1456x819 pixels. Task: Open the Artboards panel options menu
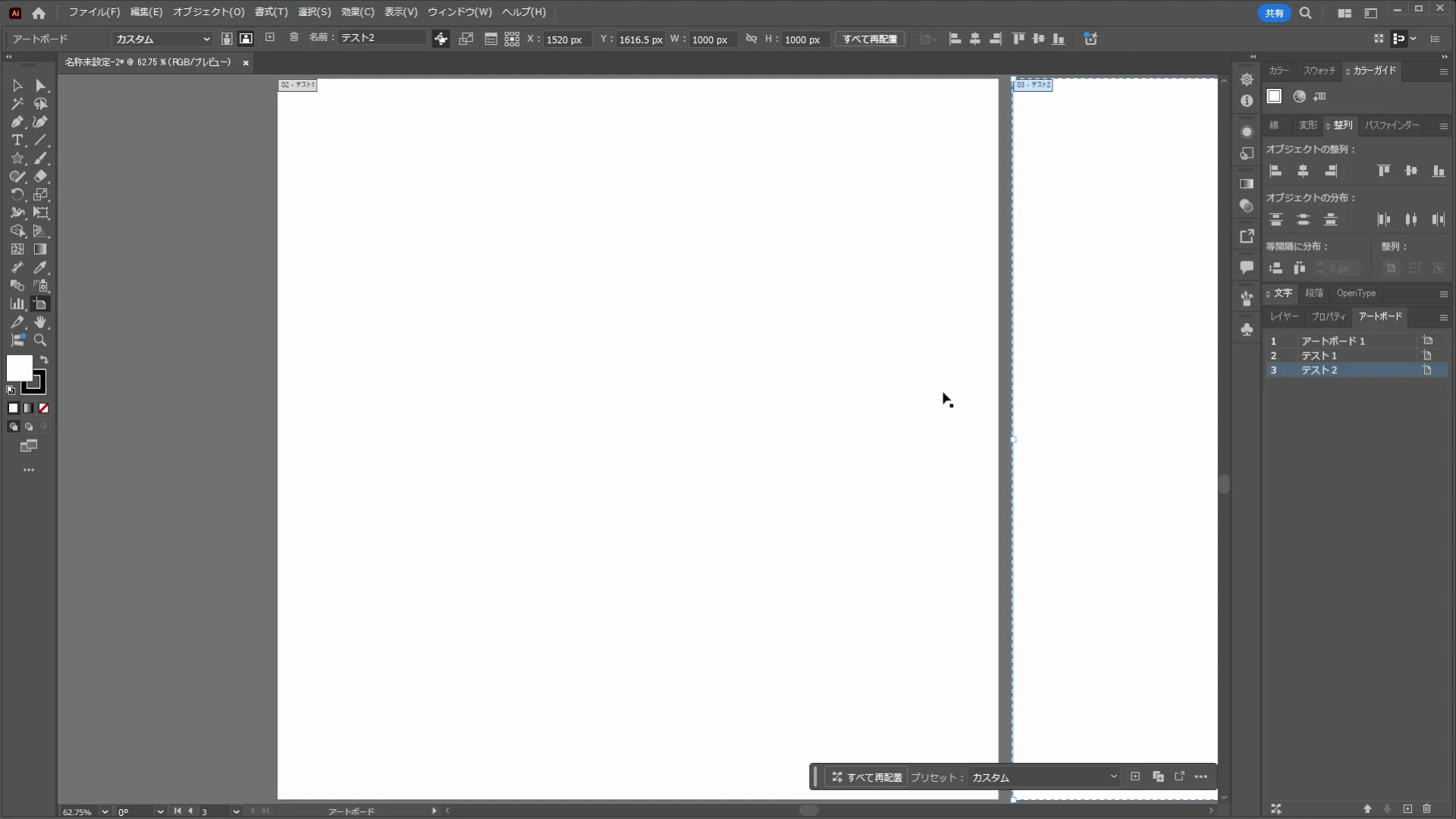click(x=1444, y=317)
